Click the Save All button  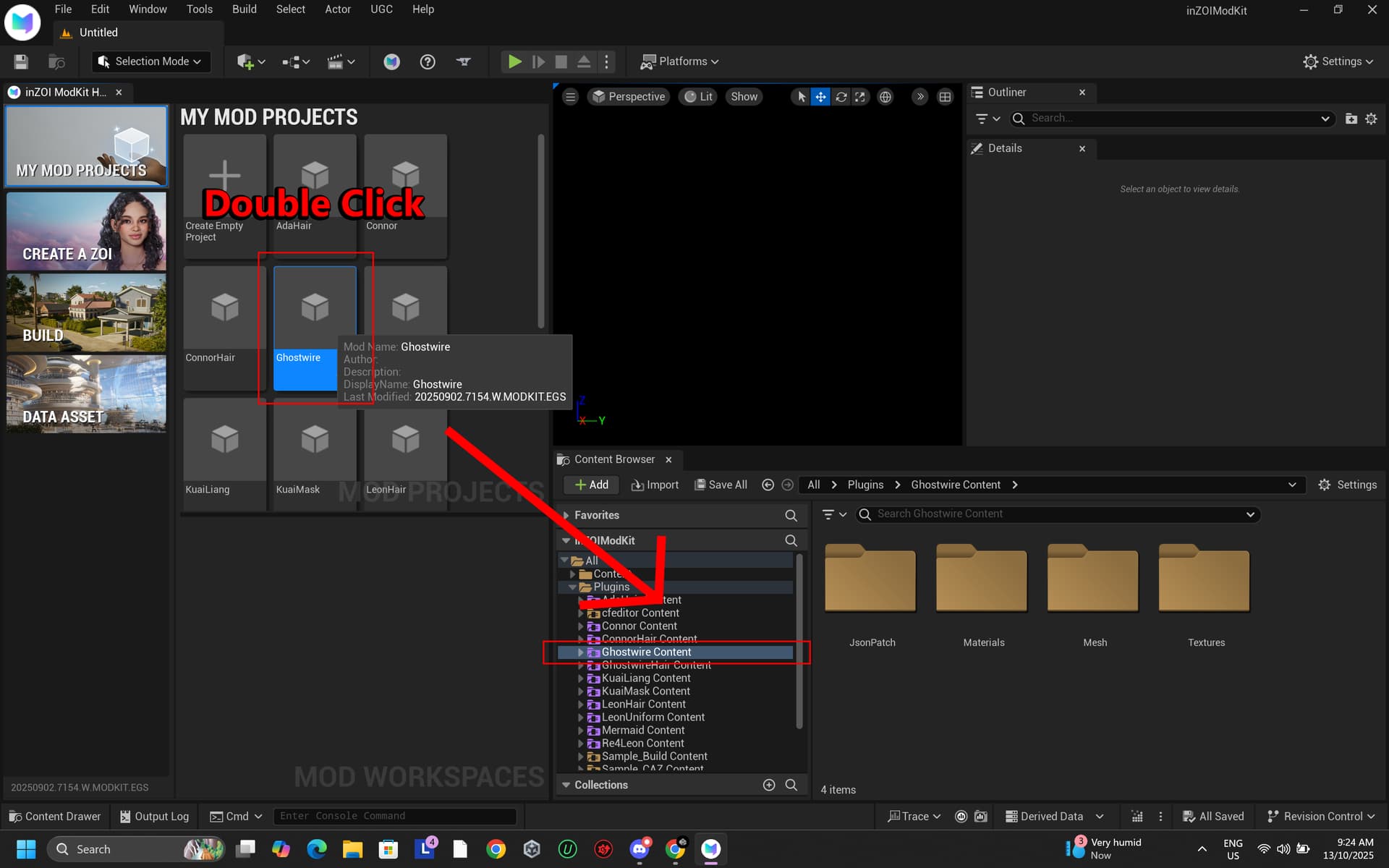tap(721, 485)
